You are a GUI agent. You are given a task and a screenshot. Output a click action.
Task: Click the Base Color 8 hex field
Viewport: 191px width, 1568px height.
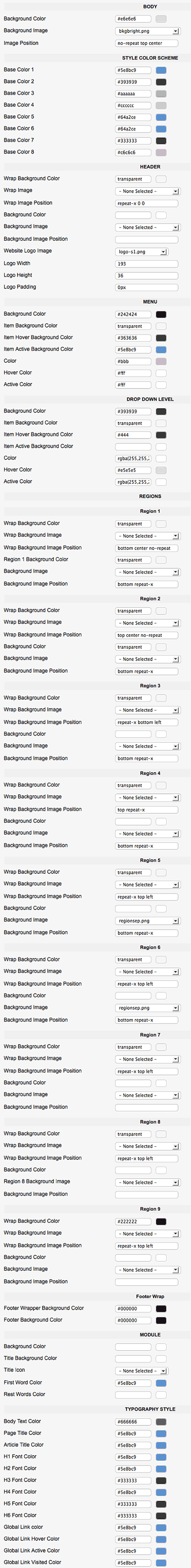[x=133, y=153]
